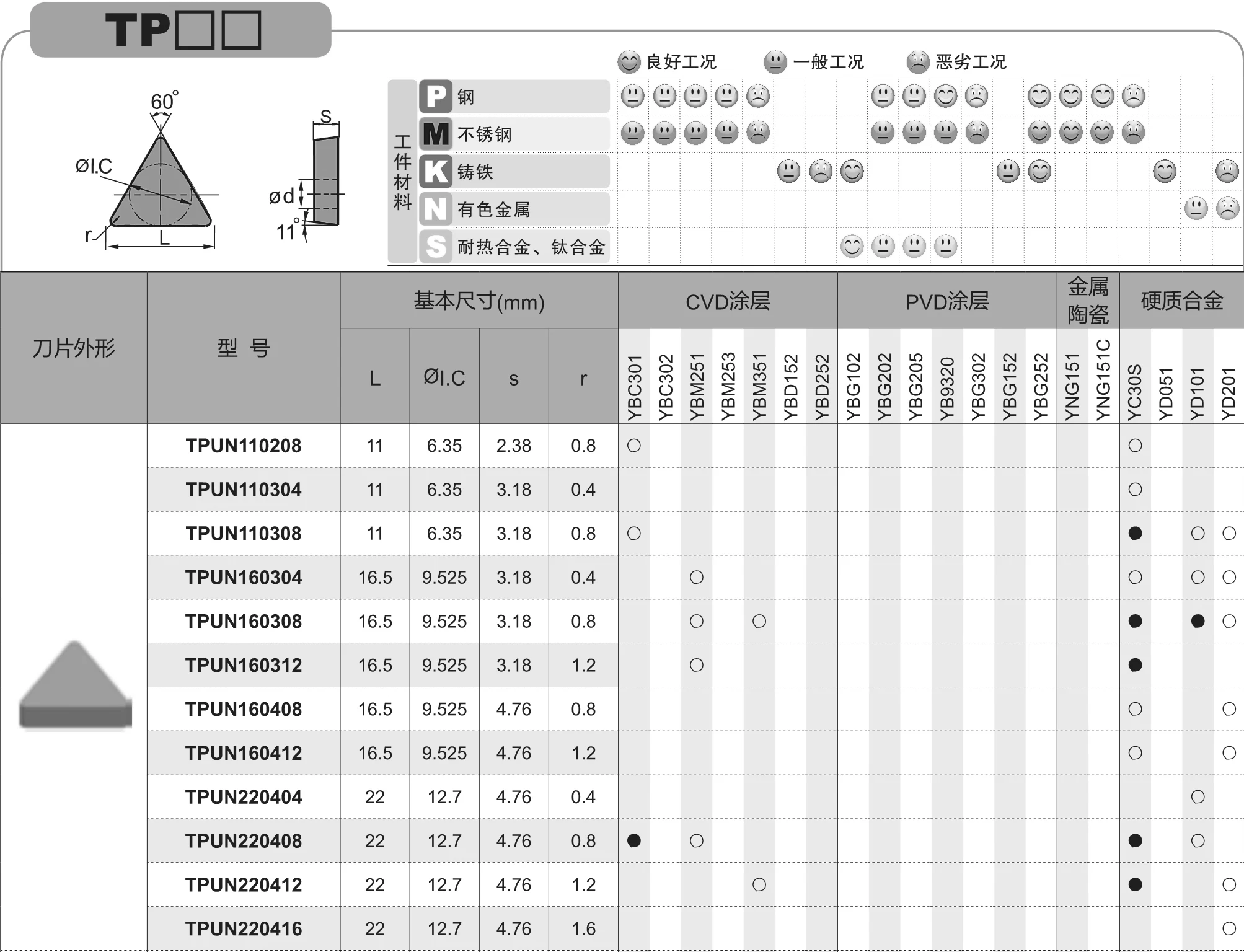This screenshot has width=1244, height=952.
Task: Click the frowning face beside 恶劣工况
Action: pyautogui.click(x=918, y=62)
